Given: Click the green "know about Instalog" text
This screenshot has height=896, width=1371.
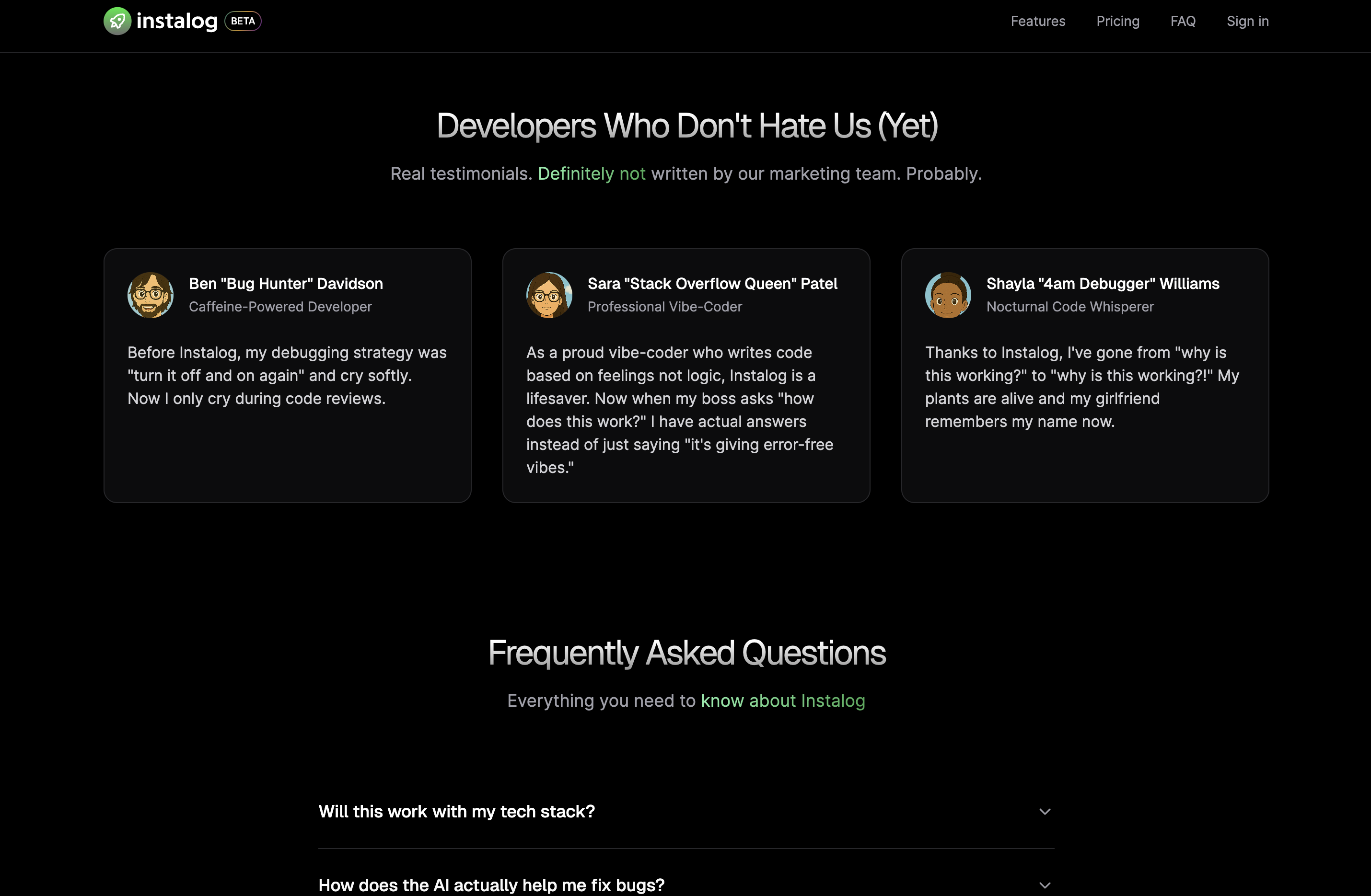Looking at the screenshot, I should click(x=782, y=701).
